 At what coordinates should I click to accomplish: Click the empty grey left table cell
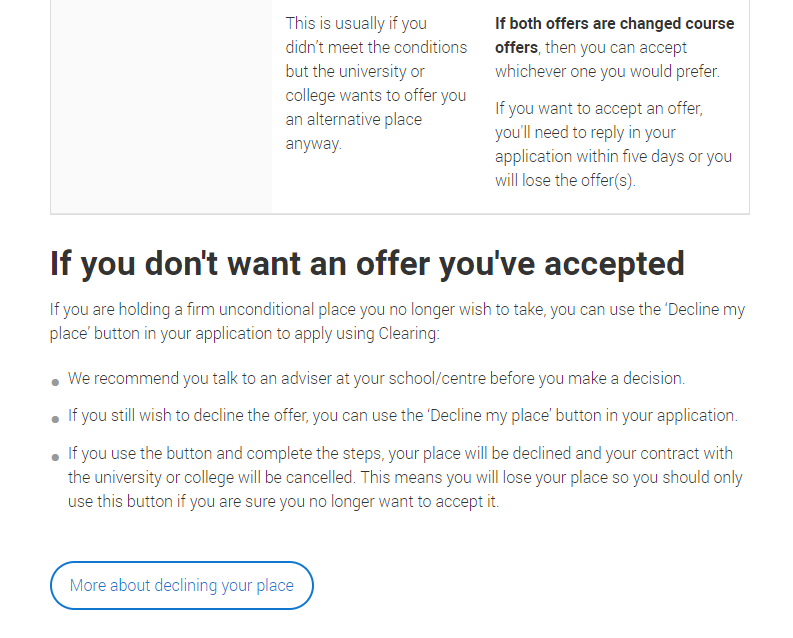click(161, 106)
